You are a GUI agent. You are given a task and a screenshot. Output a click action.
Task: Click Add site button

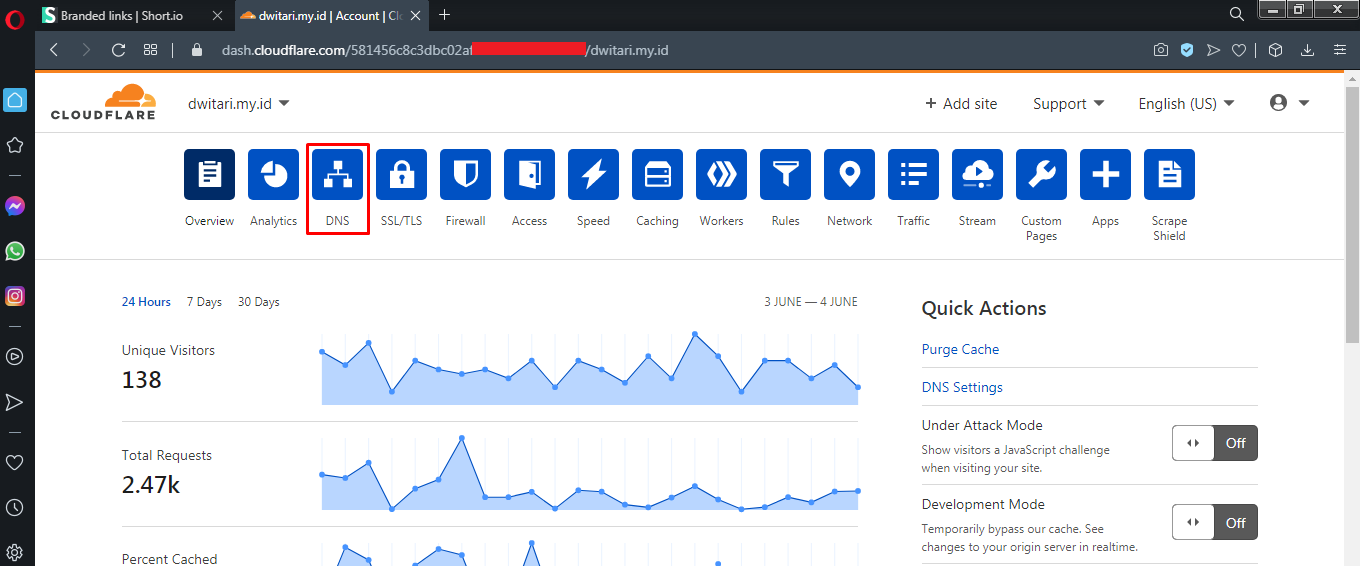tap(961, 103)
